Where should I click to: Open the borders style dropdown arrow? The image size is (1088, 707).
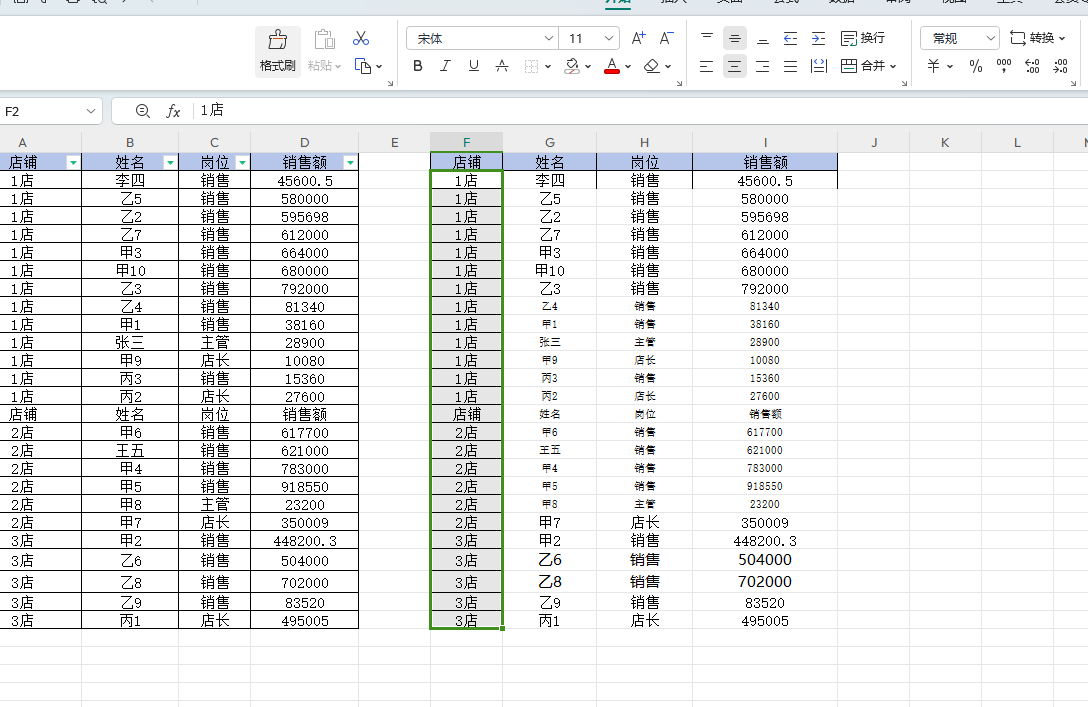point(547,67)
